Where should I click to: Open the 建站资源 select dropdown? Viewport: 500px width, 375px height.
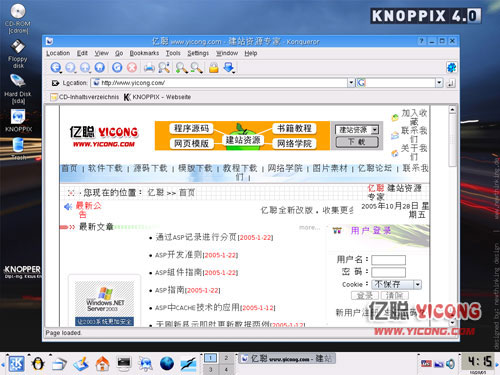357,130
